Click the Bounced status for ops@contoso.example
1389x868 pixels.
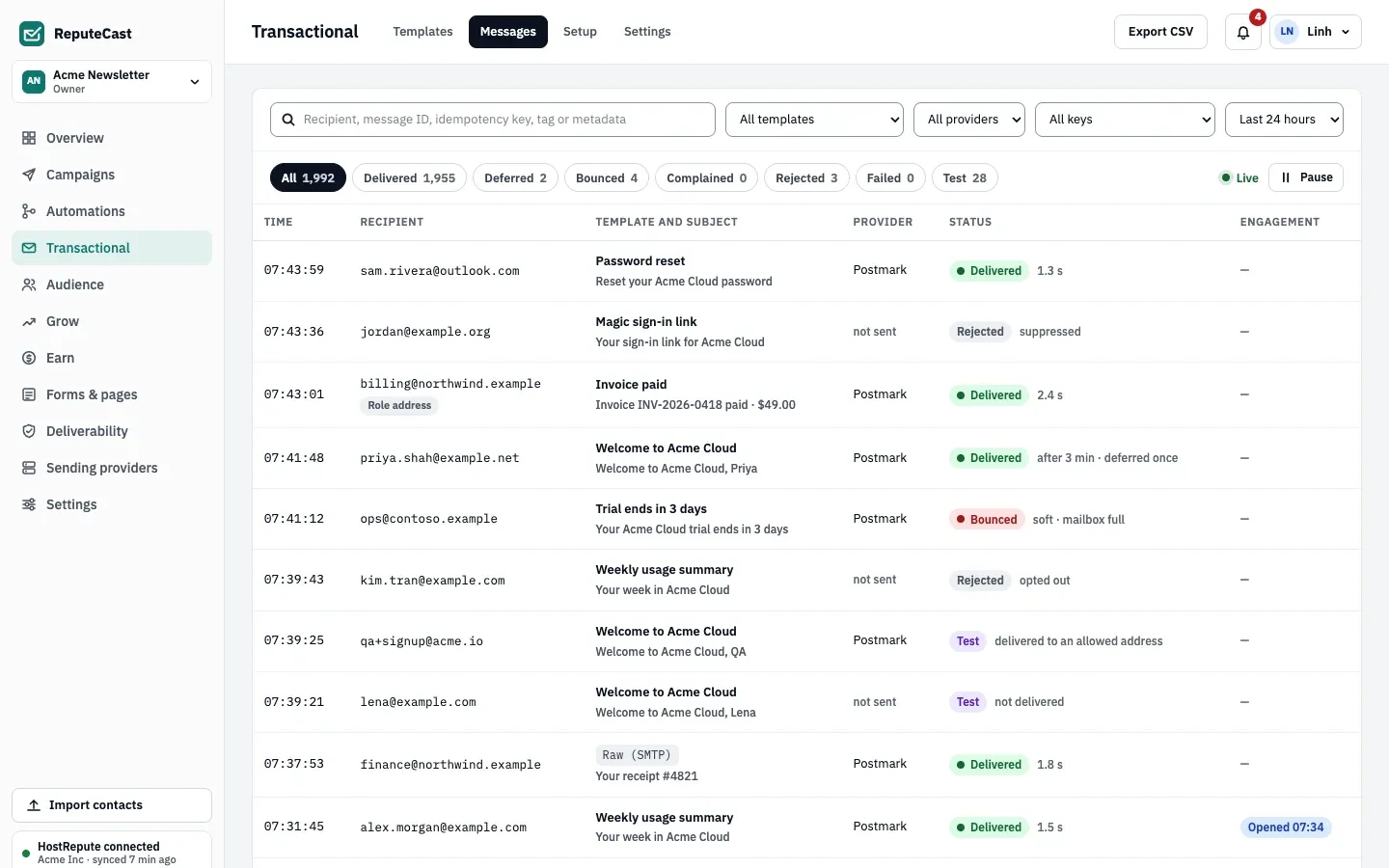(987, 519)
